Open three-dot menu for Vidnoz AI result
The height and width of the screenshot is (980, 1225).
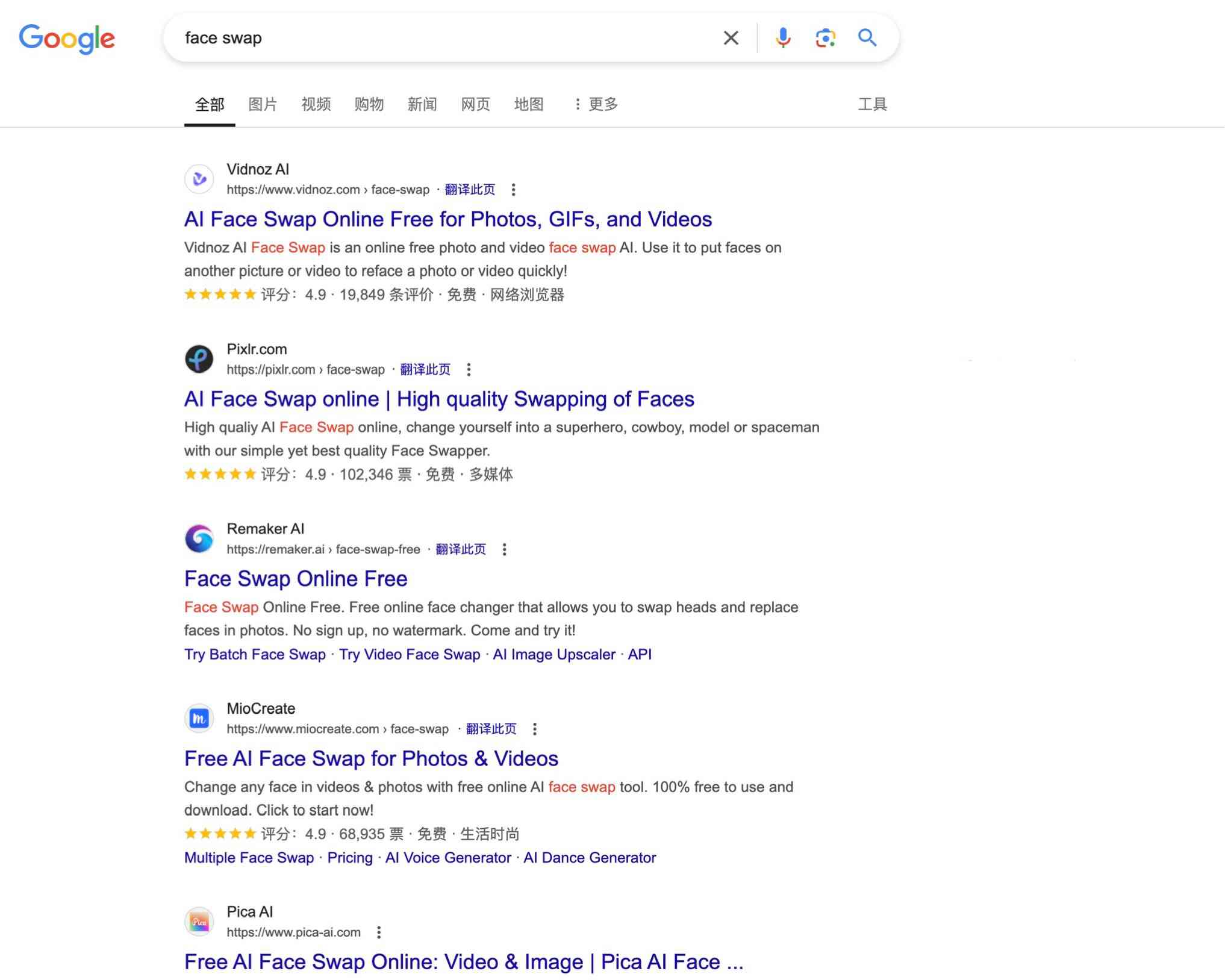[x=513, y=190]
